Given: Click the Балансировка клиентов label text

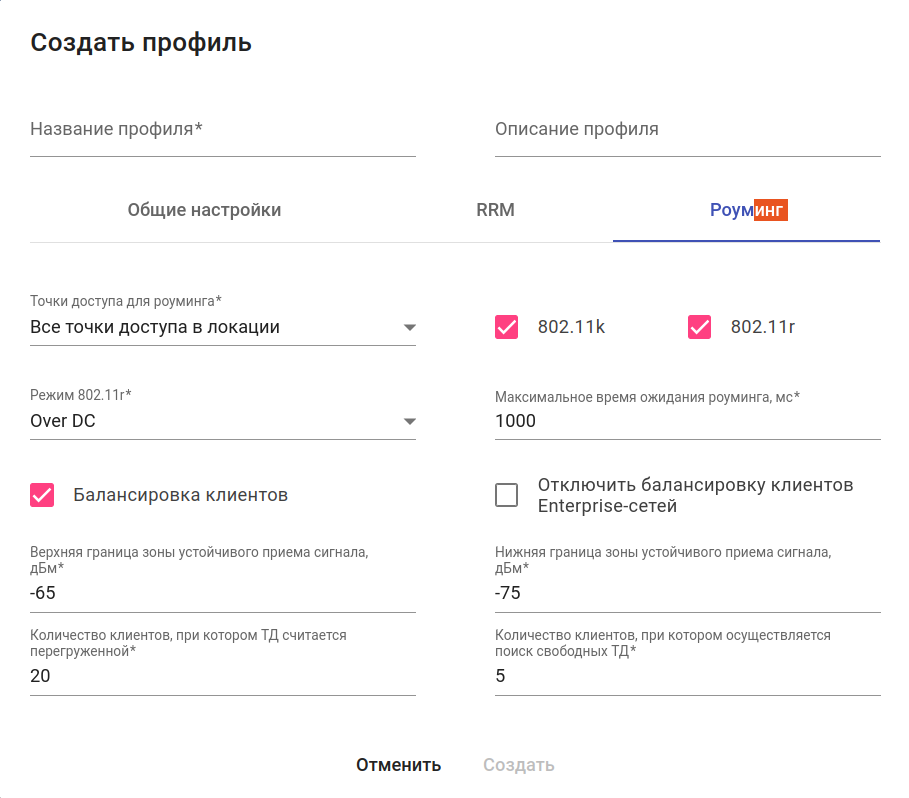Looking at the screenshot, I should (181, 495).
